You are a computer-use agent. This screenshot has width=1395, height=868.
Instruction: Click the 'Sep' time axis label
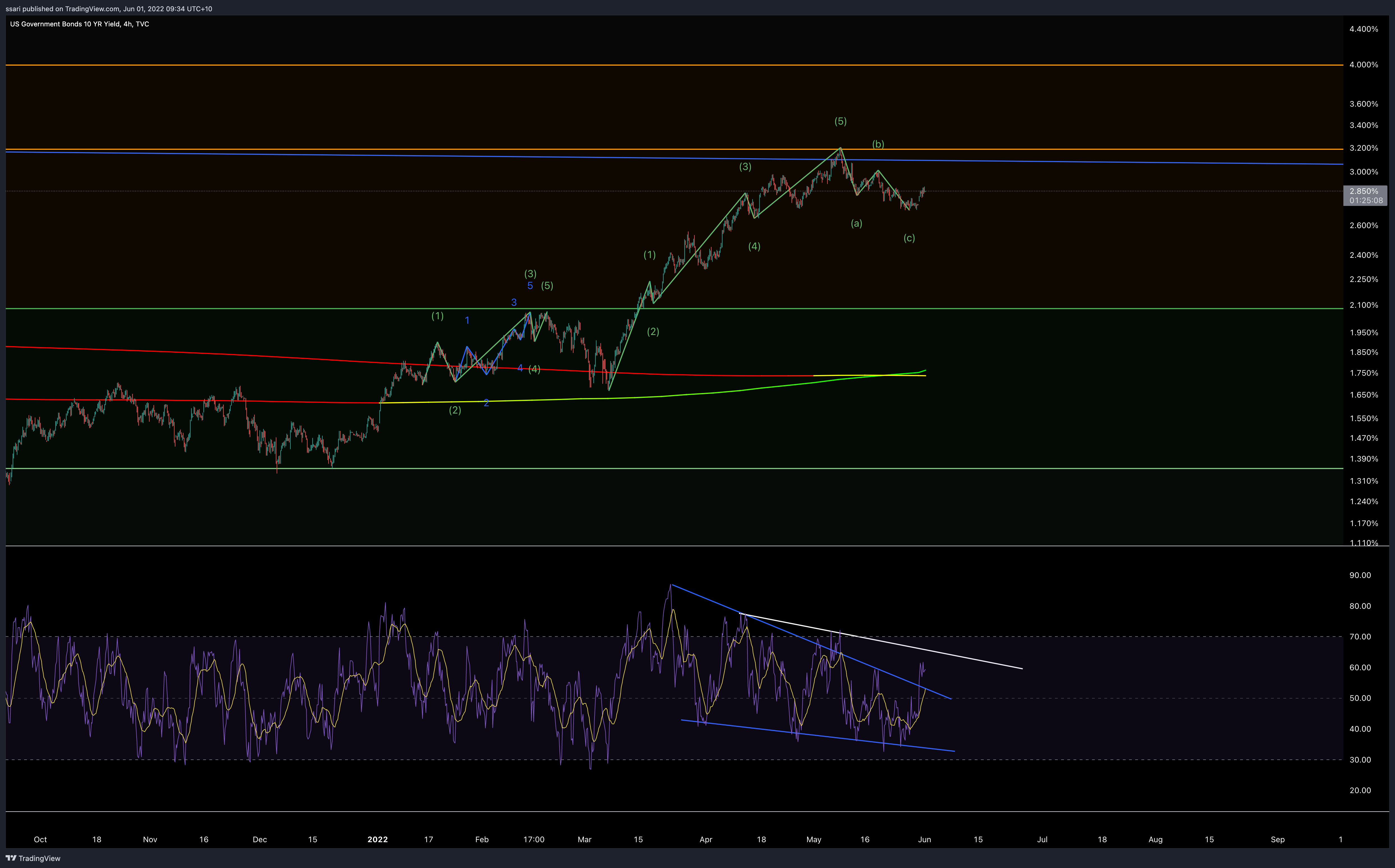1277,839
